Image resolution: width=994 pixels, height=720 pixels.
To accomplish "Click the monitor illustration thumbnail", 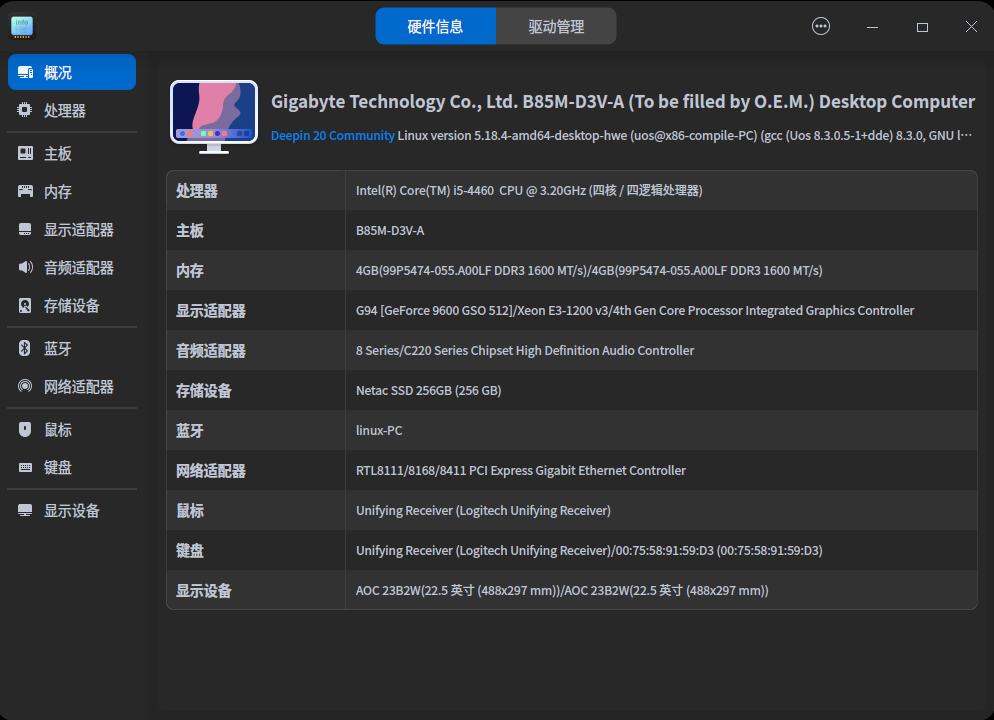I will point(214,113).
